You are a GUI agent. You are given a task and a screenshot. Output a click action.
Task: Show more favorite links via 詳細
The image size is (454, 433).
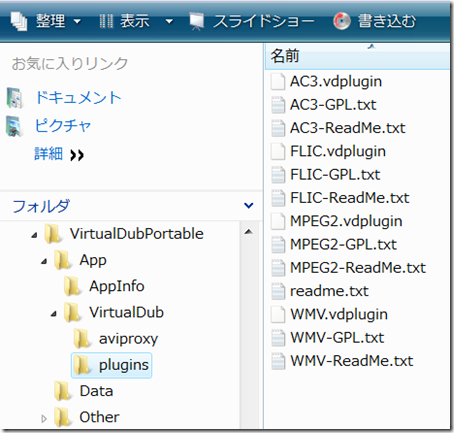pyautogui.click(x=49, y=154)
